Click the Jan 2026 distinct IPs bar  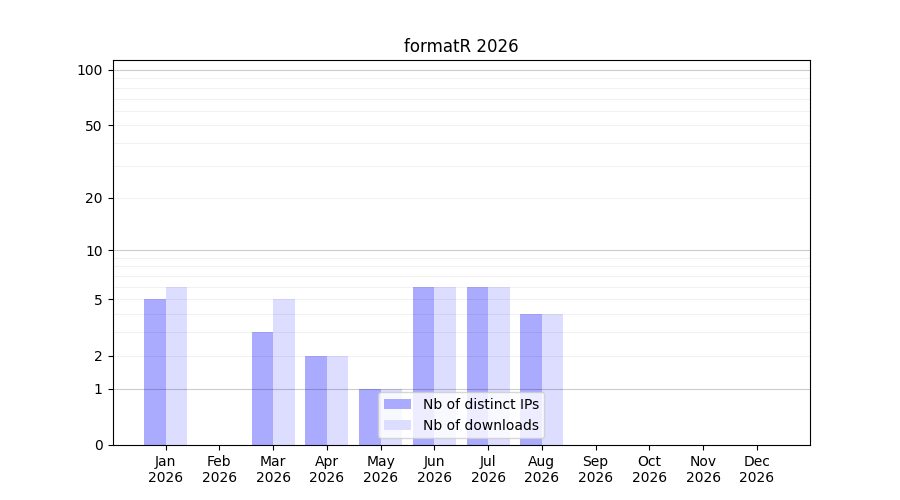(x=155, y=372)
